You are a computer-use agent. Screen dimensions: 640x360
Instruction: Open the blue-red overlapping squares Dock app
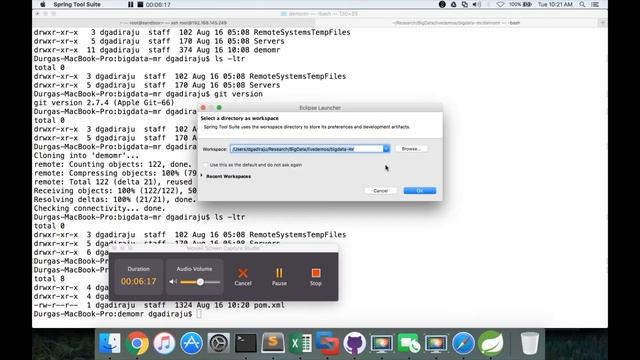(328, 343)
